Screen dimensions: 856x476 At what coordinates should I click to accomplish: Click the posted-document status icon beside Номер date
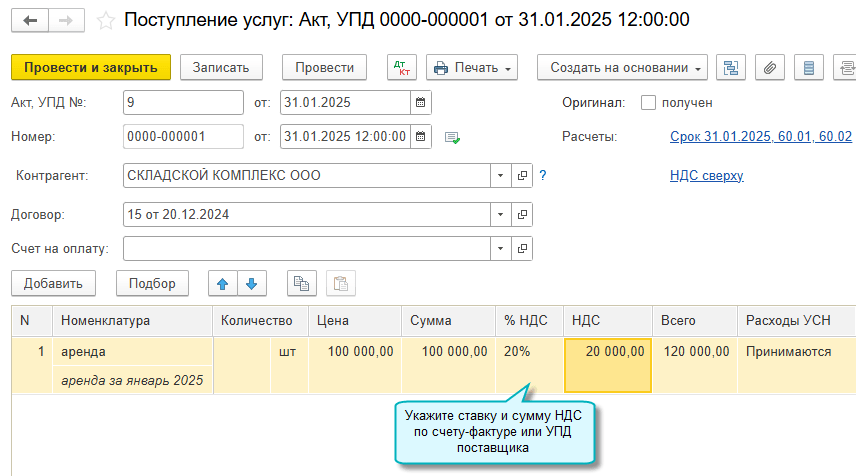pos(452,138)
